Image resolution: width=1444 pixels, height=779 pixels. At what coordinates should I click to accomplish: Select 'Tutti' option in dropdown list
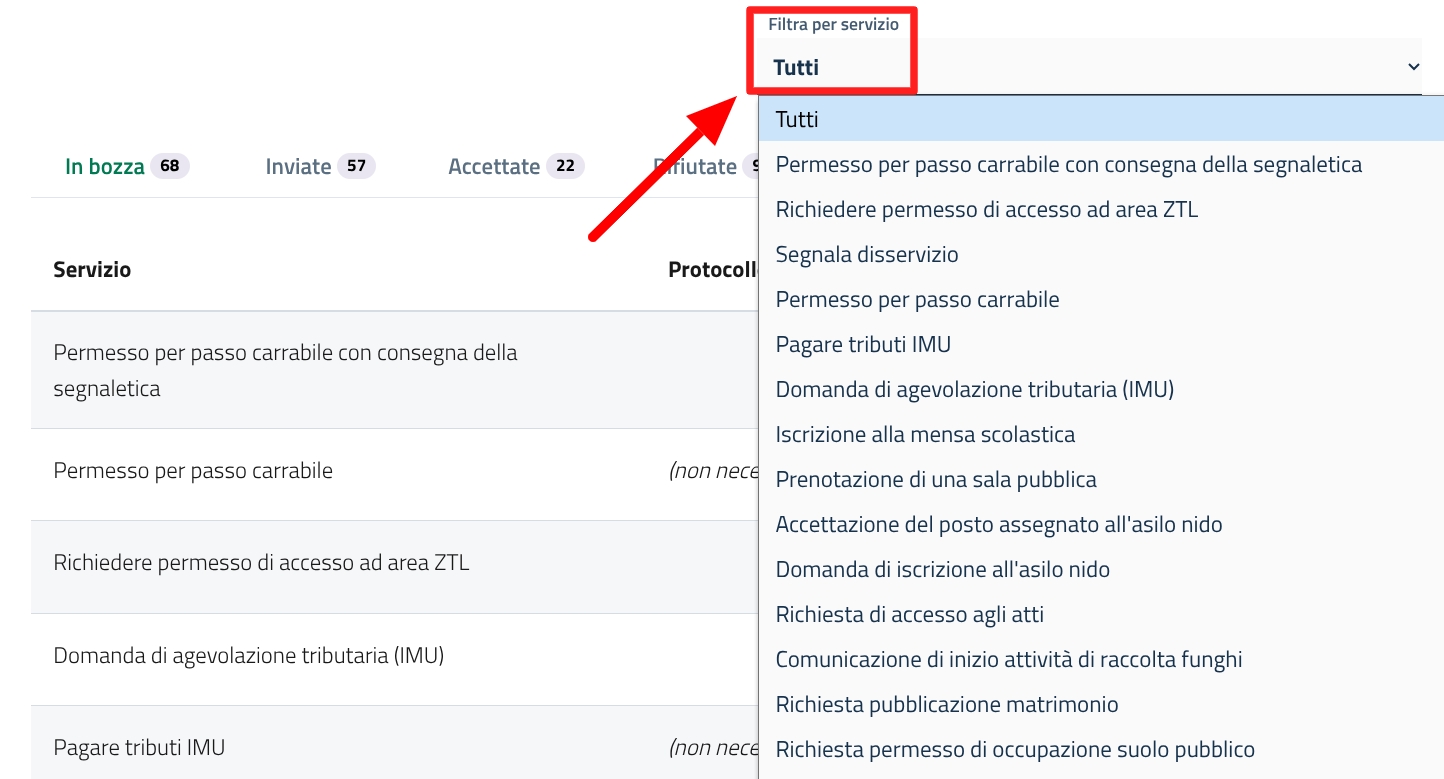(x=797, y=120)
